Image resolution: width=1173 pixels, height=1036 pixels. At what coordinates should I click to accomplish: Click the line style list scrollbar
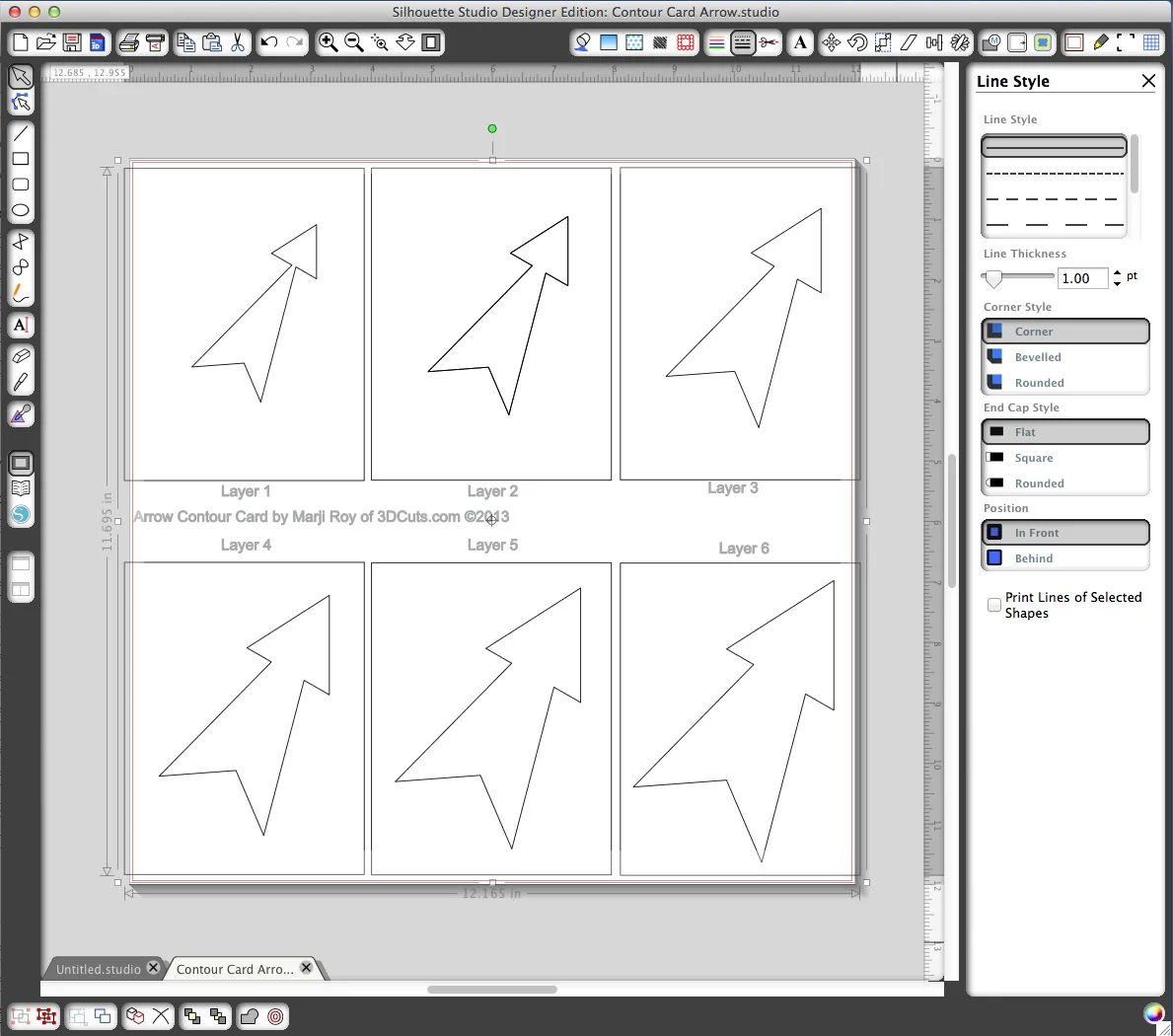pos(1135,164)
